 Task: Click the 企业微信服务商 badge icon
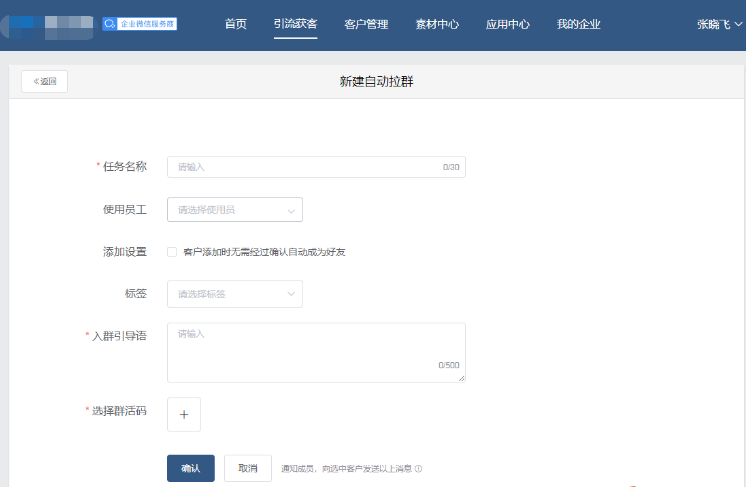coord(140,23)
